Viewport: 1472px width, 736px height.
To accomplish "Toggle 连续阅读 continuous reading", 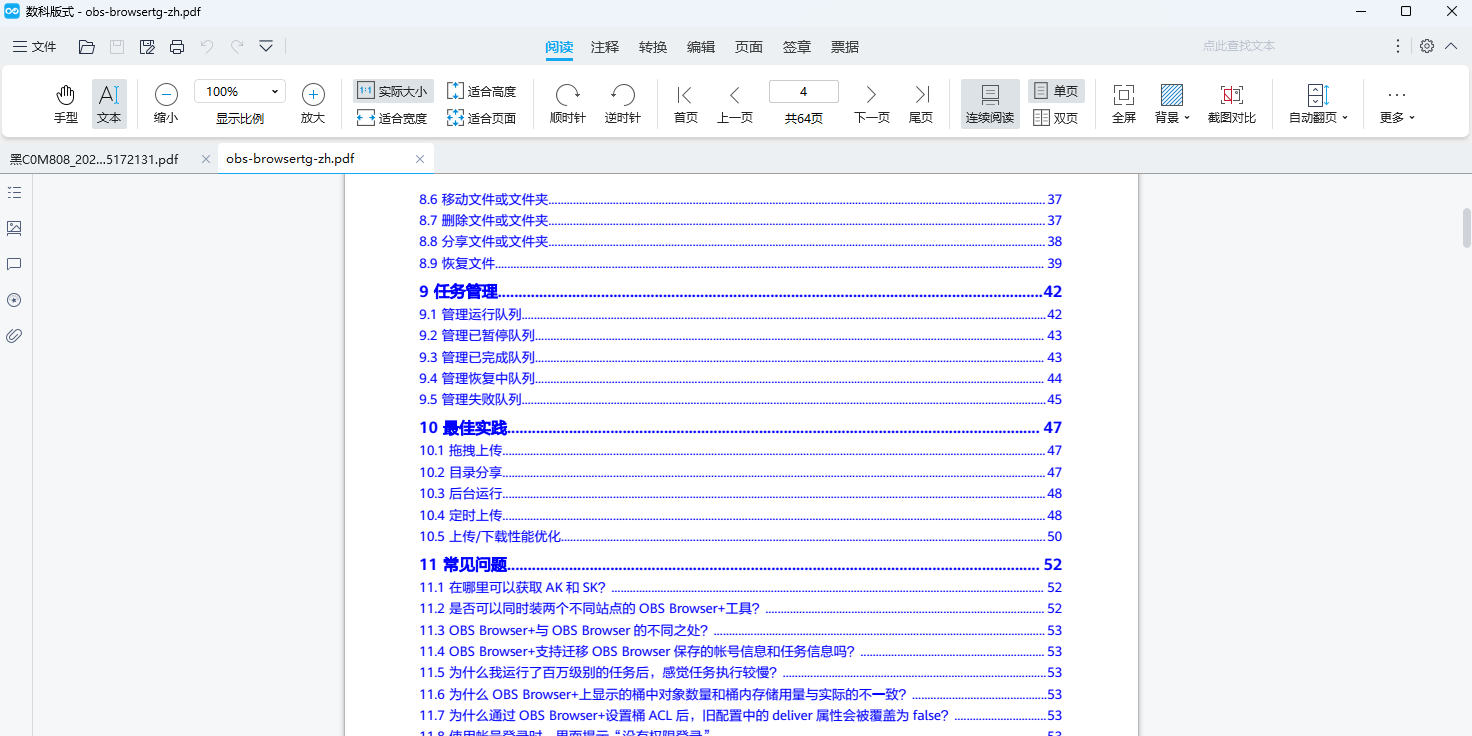I will [990, 104].
